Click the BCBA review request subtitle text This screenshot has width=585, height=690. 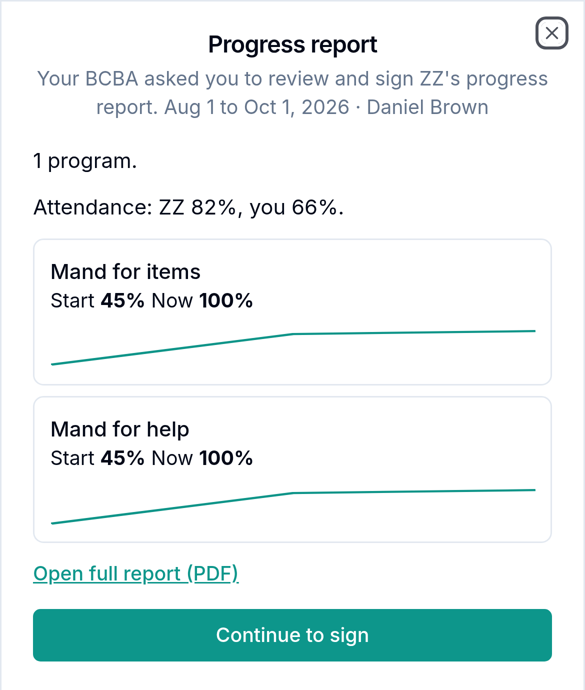(x=292, y=93)
